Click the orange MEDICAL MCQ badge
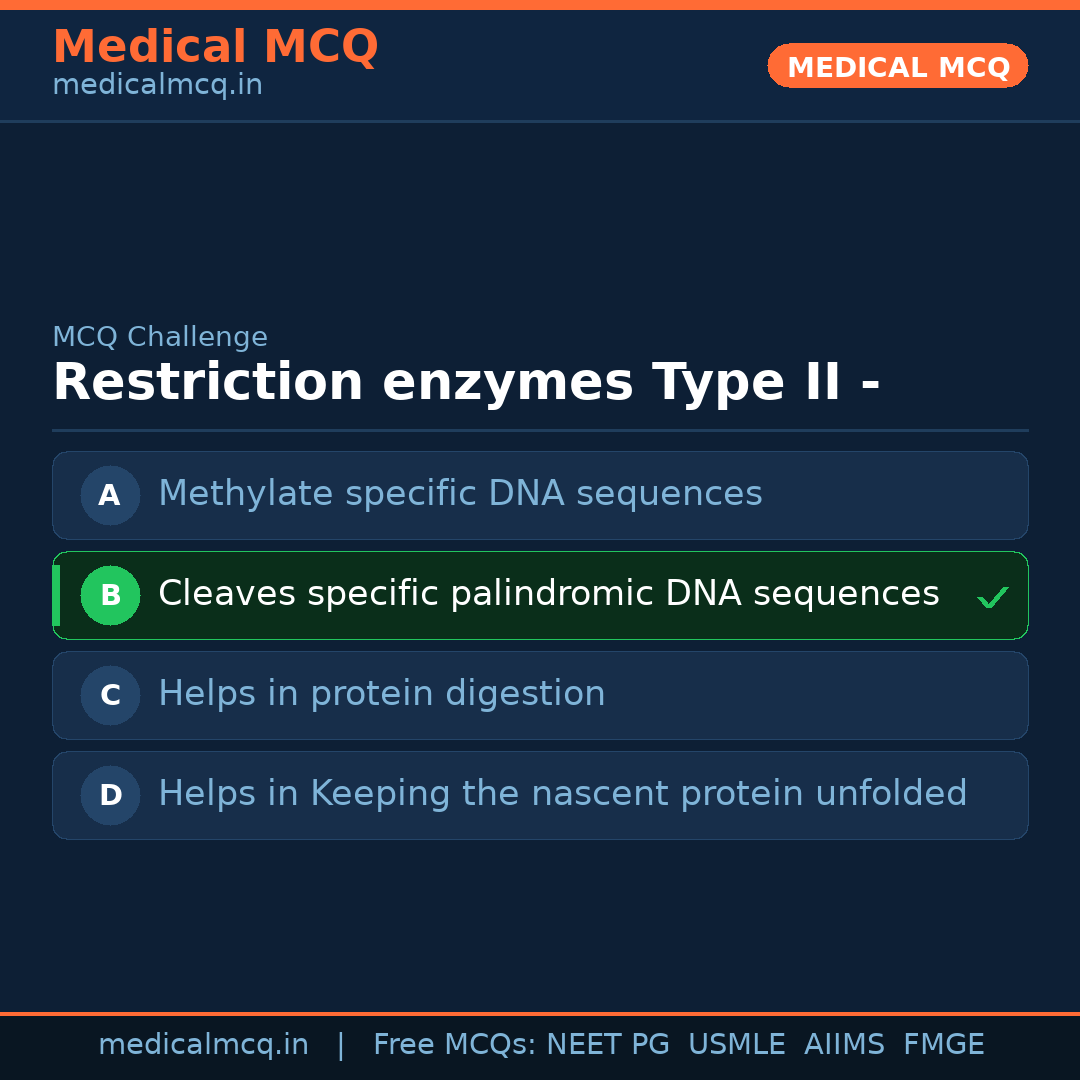 897,66
